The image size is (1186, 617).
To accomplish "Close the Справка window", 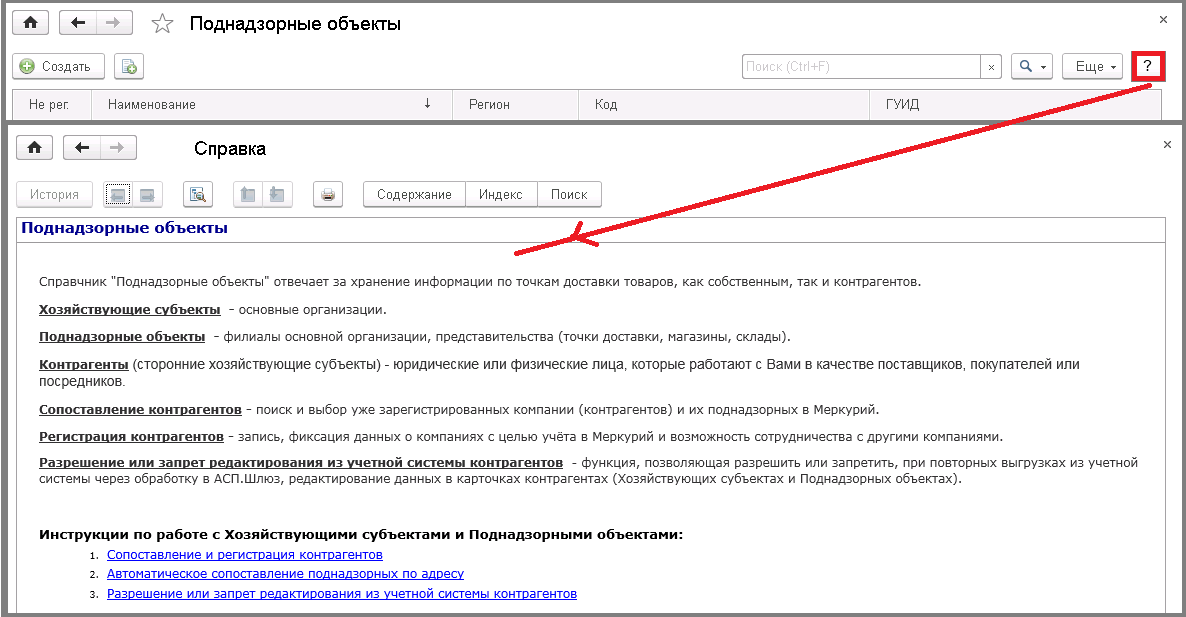I will click(x=1167, y=144).
